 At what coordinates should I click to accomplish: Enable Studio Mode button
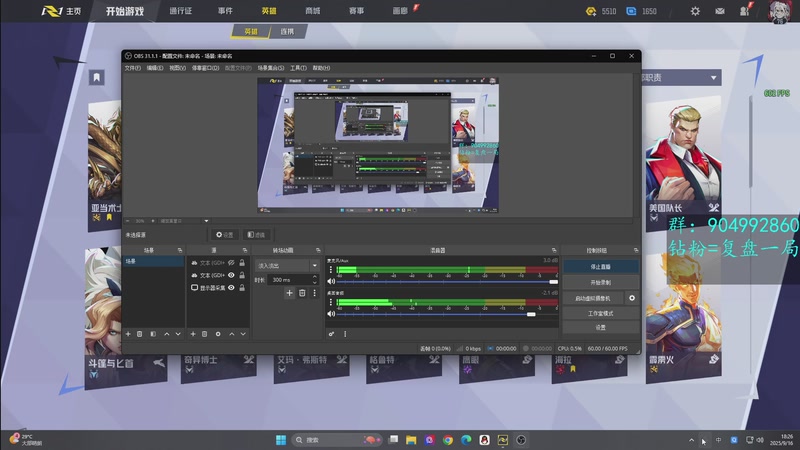coord(601,313)
